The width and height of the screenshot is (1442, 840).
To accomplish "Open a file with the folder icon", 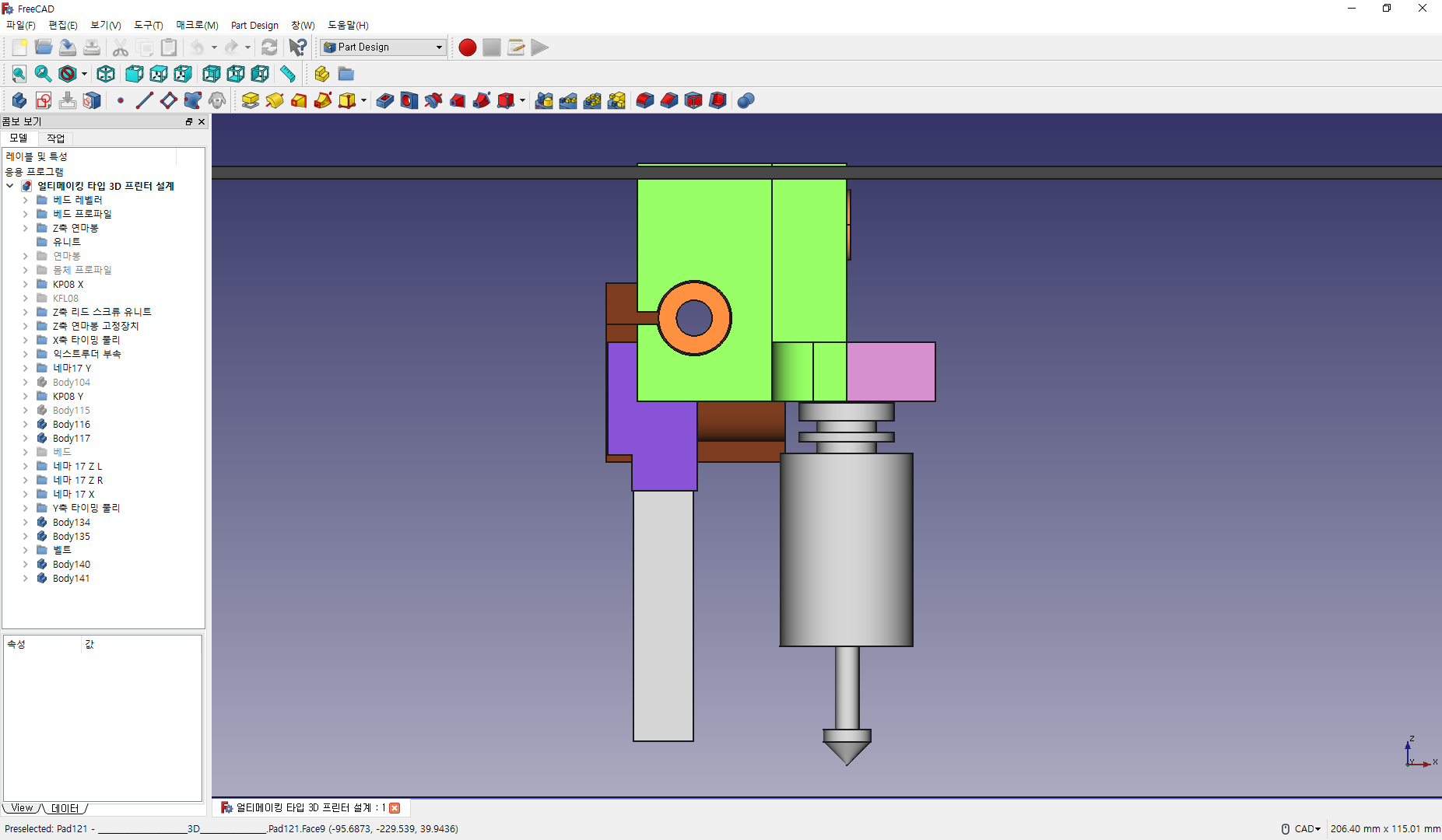I will (44, 47).
